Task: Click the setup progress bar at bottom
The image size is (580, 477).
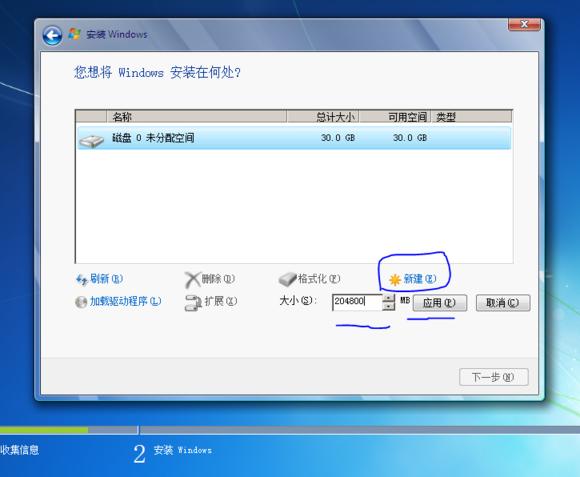Action: (290, 430)
